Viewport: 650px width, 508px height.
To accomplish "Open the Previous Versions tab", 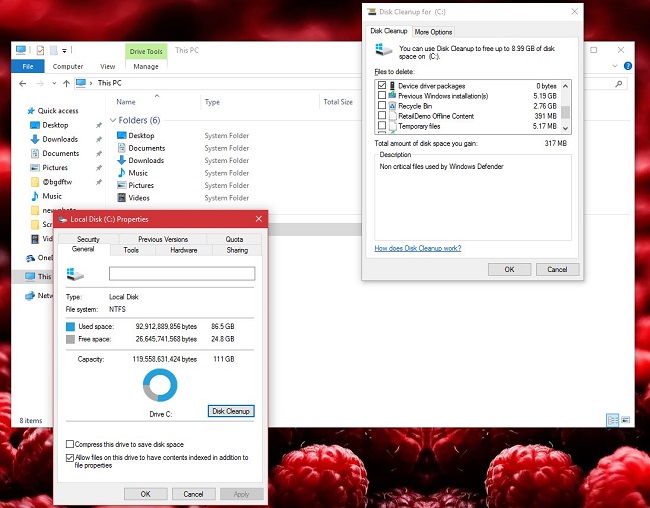I will pos(163,239).
